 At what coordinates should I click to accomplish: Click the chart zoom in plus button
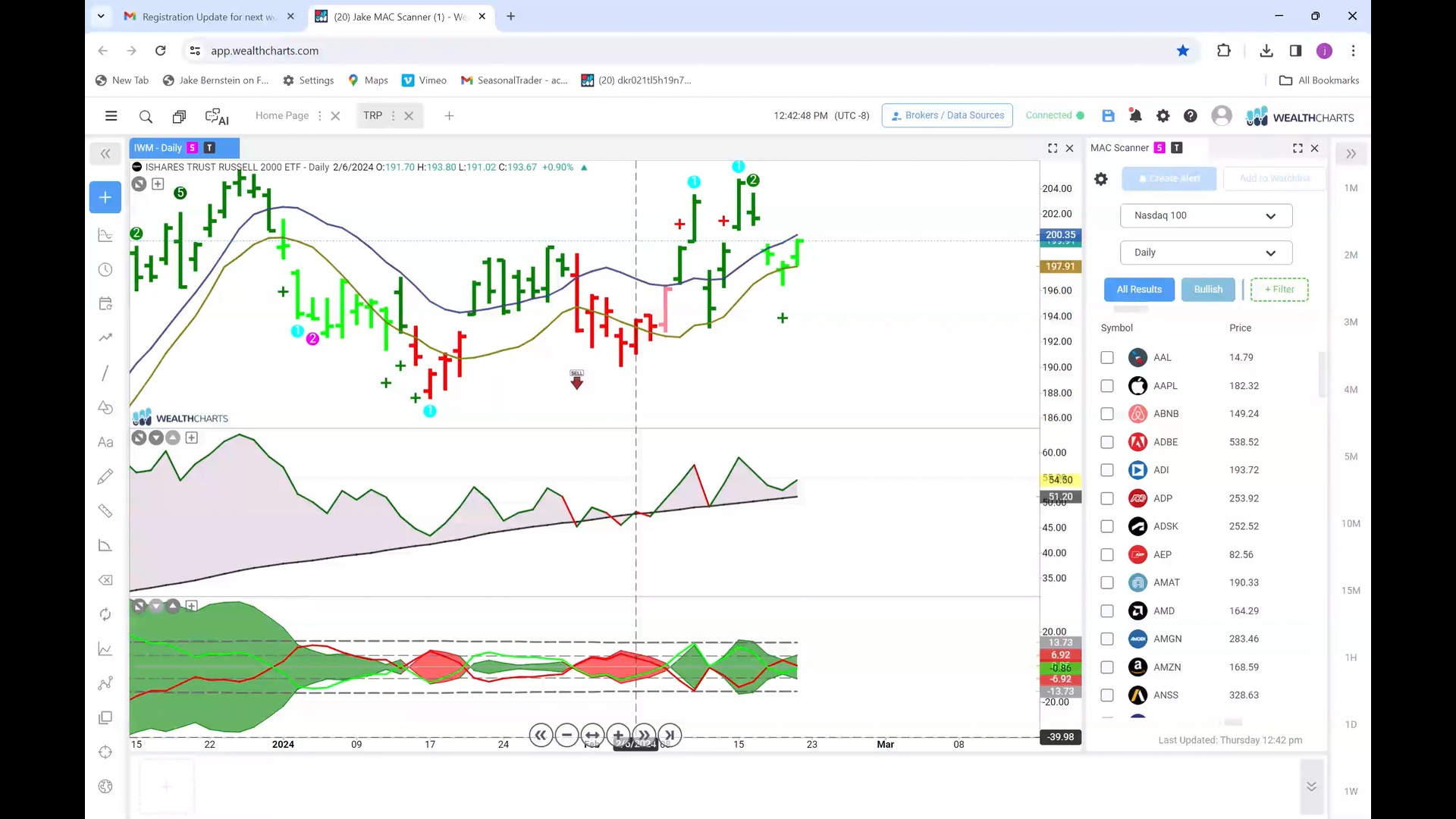click(x=618, y=735)
